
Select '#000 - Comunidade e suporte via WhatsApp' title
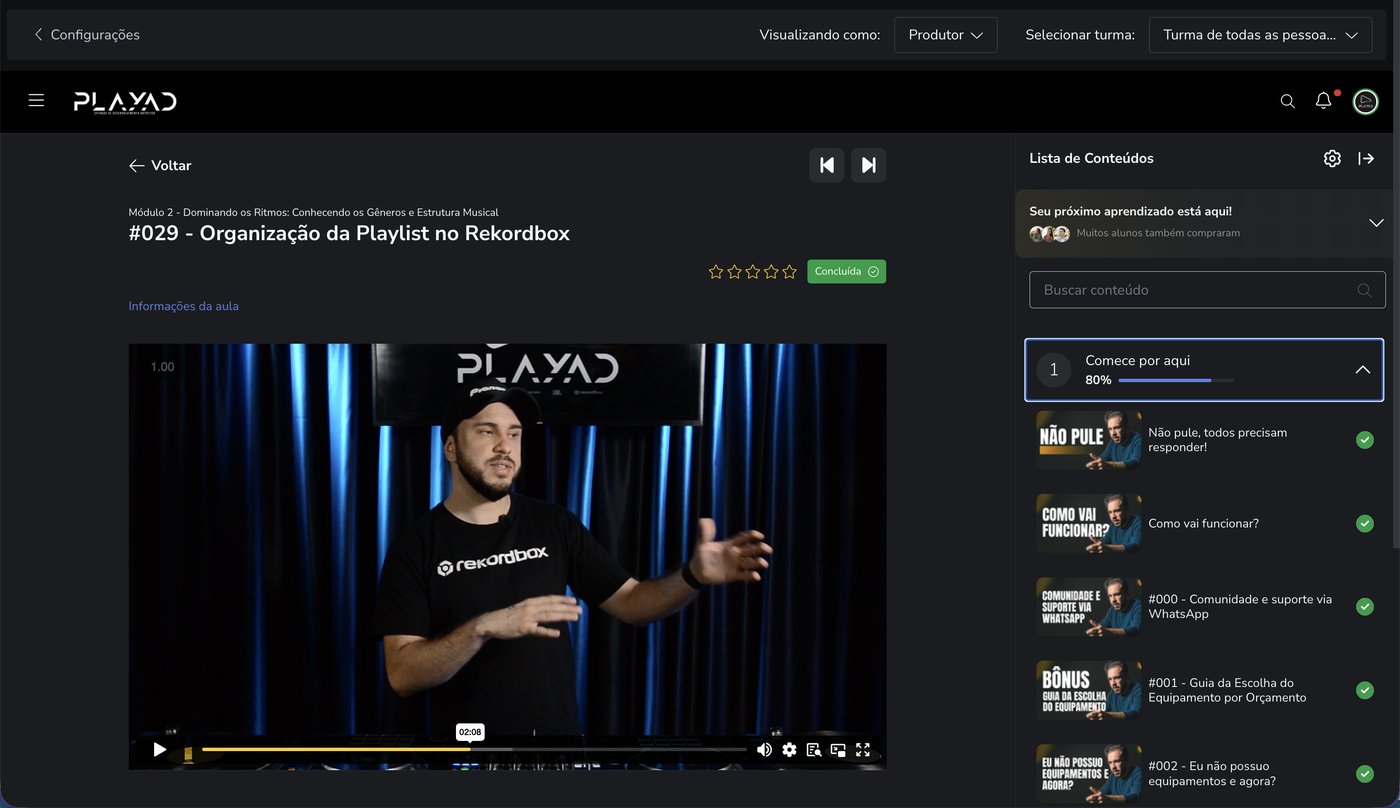(1240, 606)
